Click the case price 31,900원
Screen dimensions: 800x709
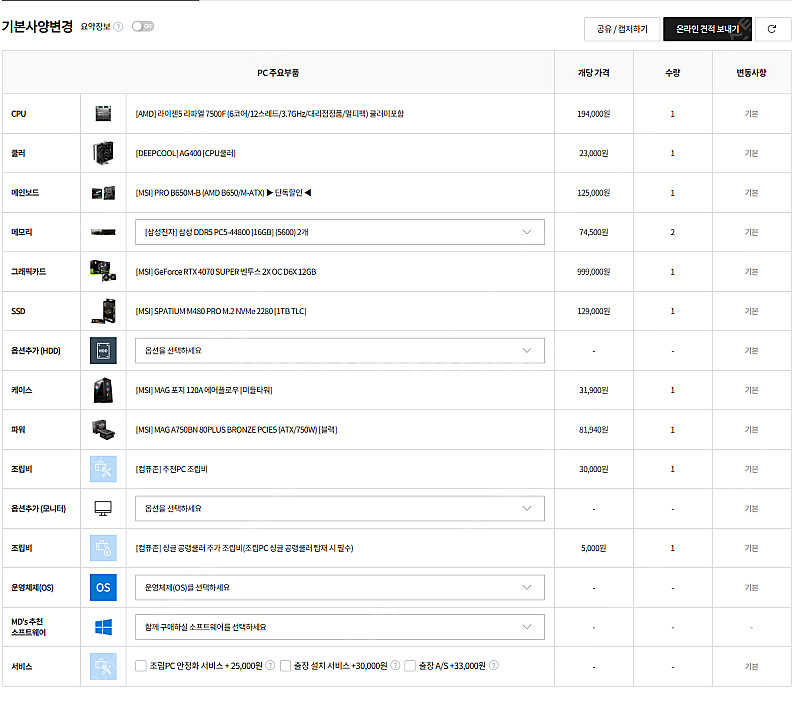[593, 390]
